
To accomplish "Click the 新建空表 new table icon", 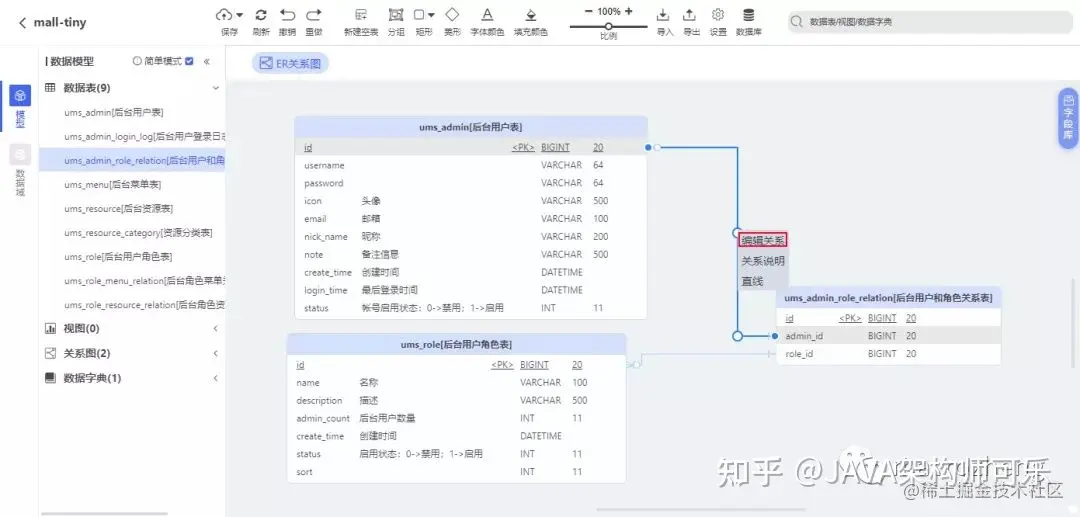I will pyautogui.click(x=361, y=14).
